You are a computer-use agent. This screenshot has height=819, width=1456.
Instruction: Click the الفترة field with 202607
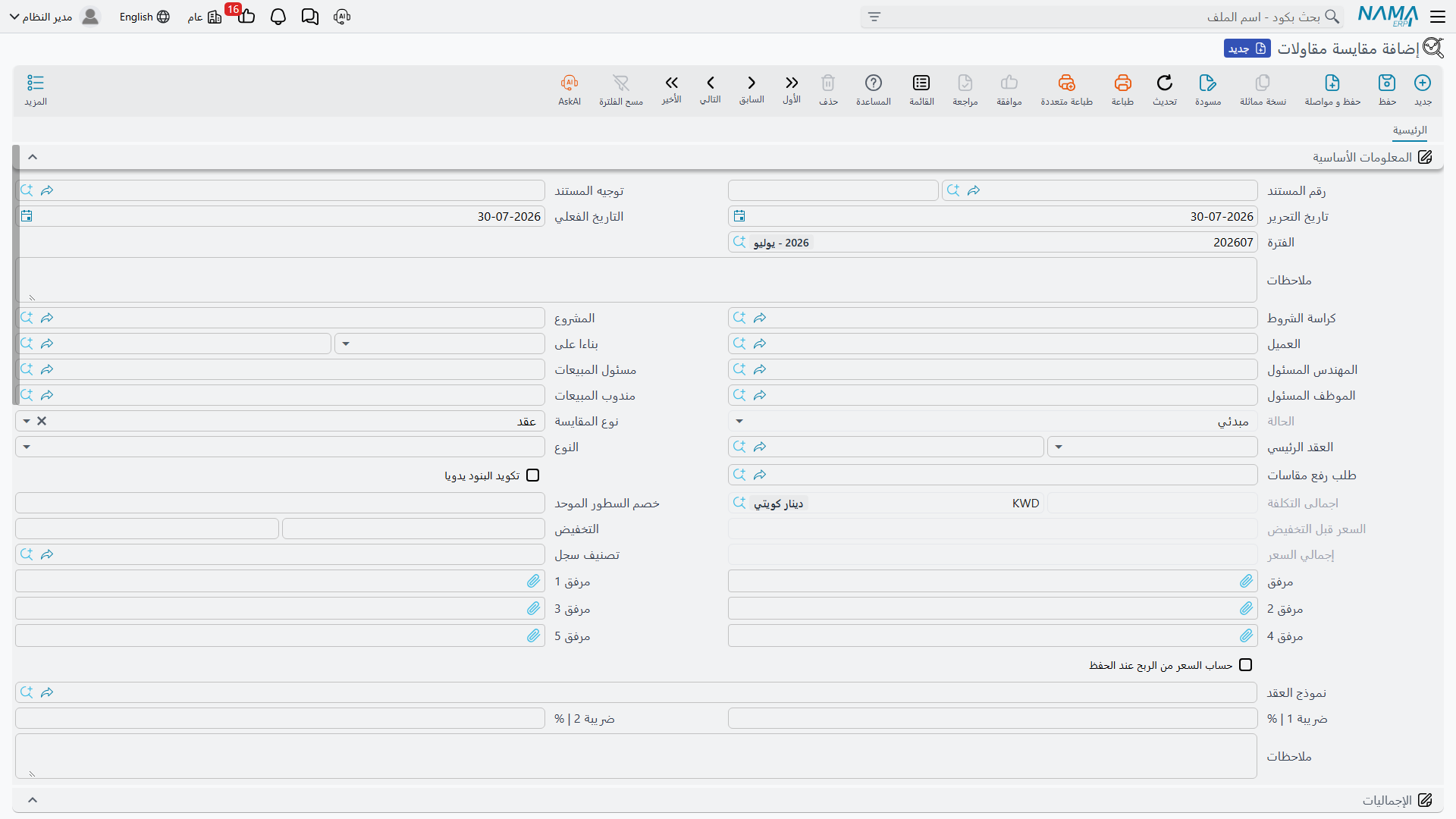click(x=993, y=243)
